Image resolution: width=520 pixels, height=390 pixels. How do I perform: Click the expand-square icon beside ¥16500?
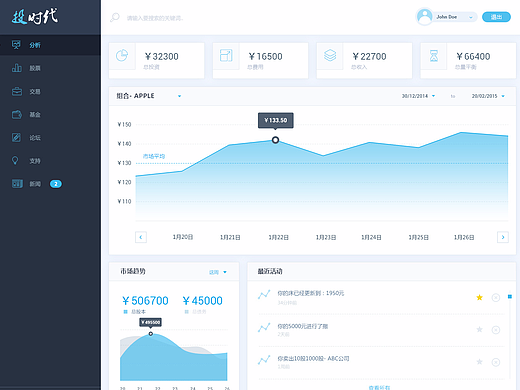click(x=226, y=55)
